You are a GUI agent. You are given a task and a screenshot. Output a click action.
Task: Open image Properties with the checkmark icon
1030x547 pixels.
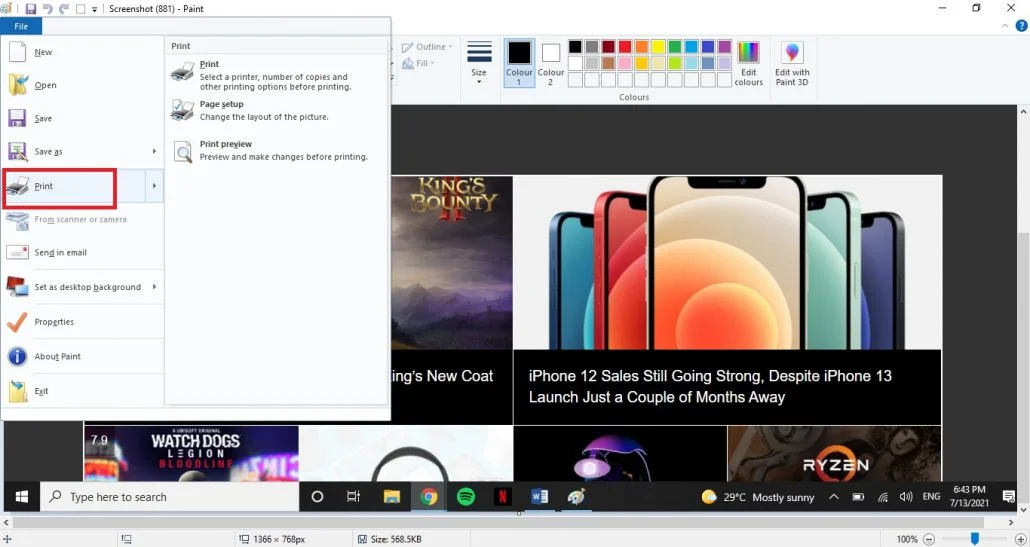click(82, 322)
